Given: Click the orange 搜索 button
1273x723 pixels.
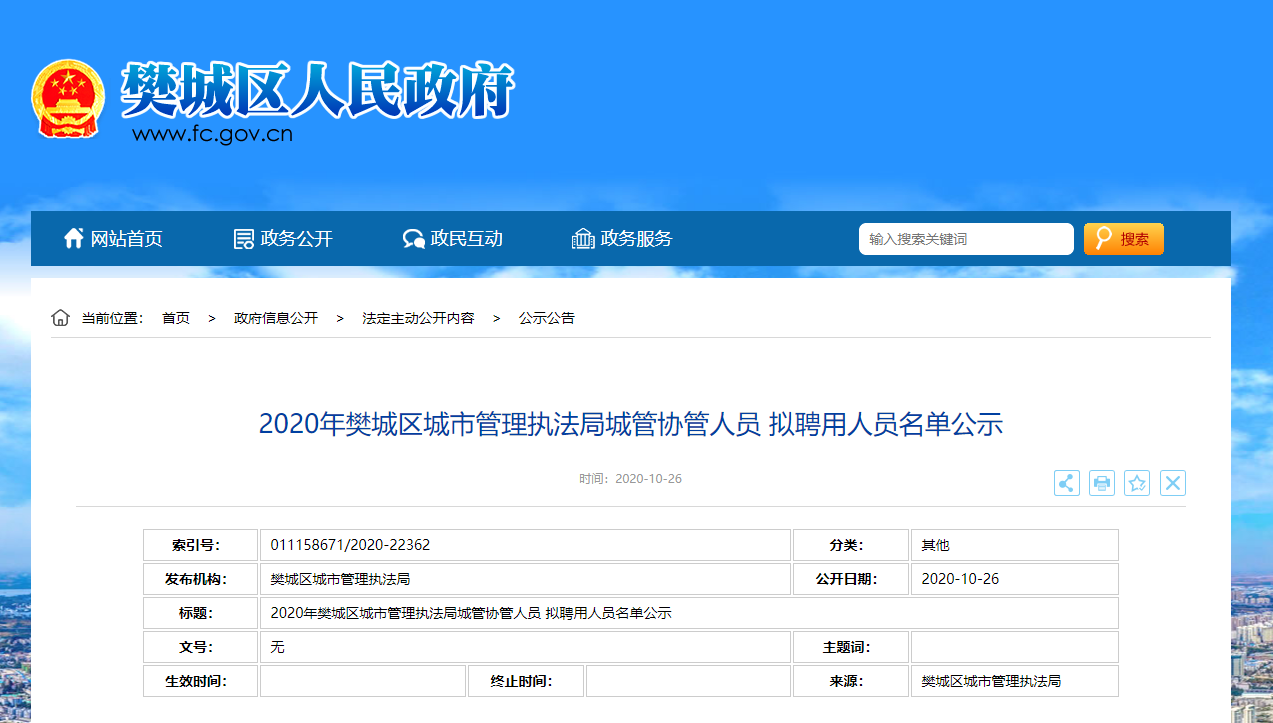Looking at the screenshot, I should [x=1124, y=239].
